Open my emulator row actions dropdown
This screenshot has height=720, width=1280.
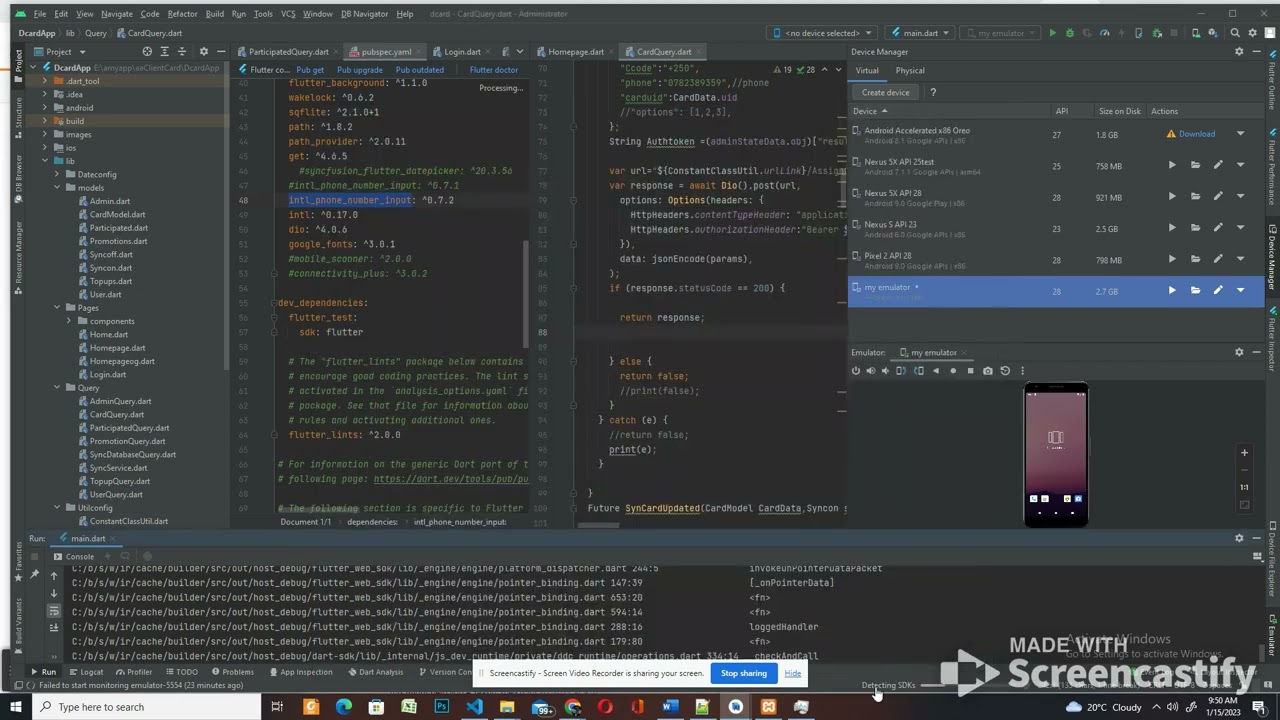[x=1241, y=291]
